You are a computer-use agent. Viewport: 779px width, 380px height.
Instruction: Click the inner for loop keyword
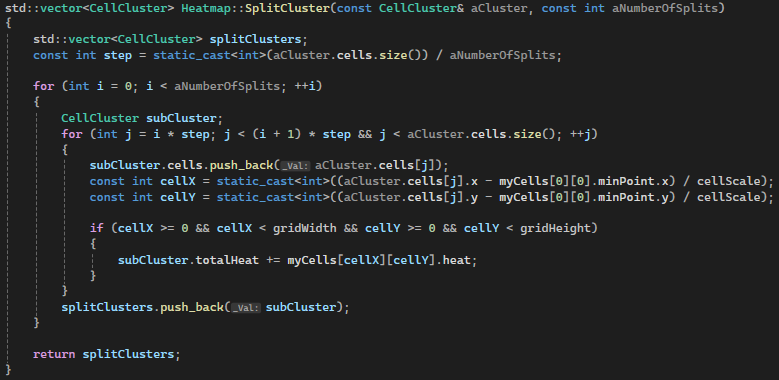coord(72,134)
